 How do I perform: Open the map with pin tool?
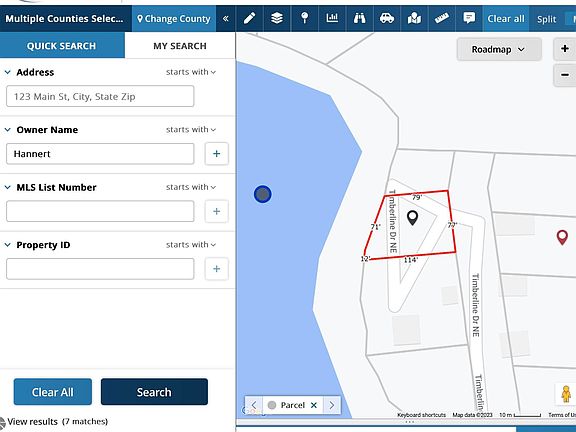pyautogui.click(x=414, y=18)
